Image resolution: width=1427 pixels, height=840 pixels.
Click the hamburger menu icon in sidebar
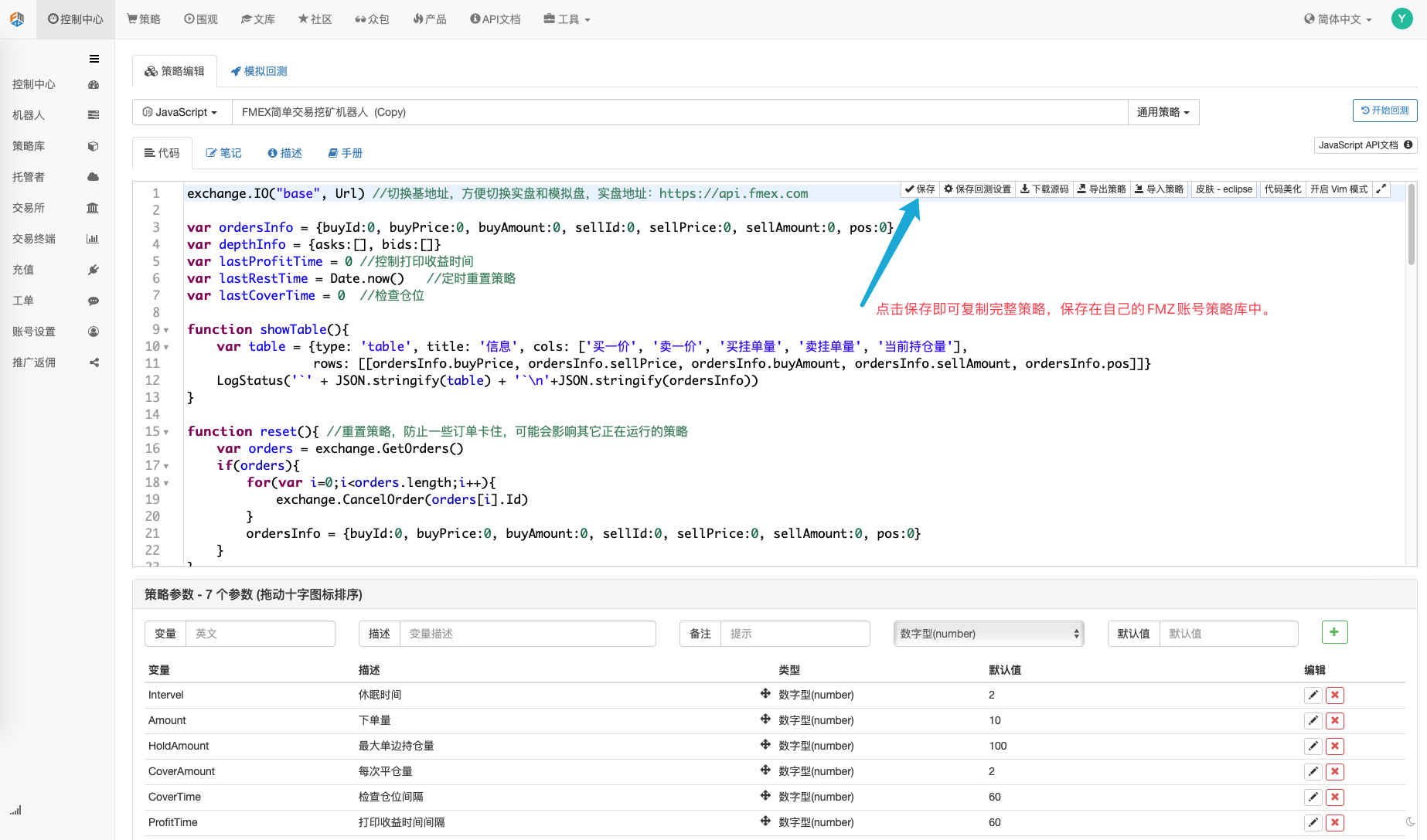94,59
